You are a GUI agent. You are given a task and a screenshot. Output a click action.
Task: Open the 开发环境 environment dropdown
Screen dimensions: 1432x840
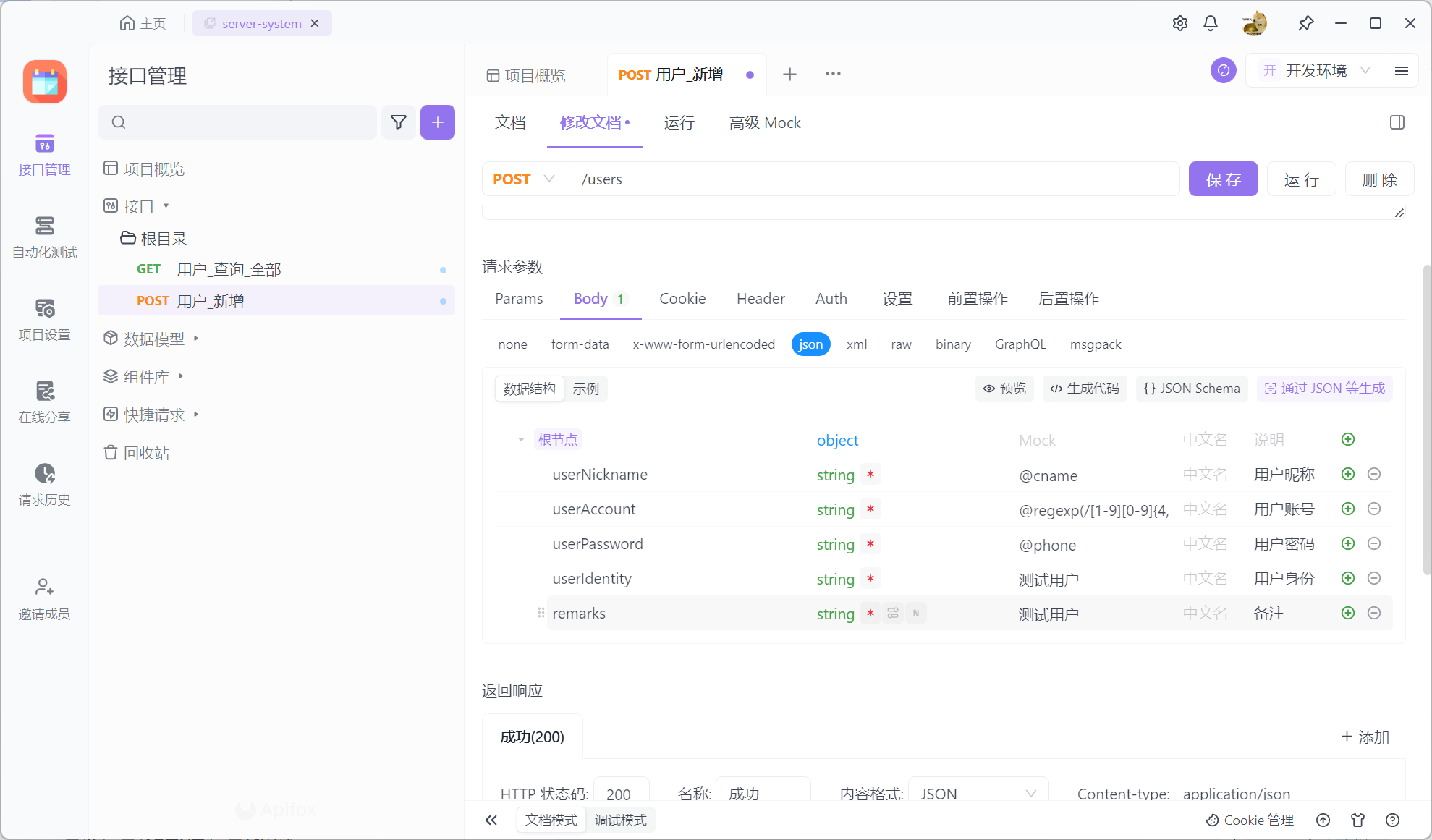point(1315,70)
